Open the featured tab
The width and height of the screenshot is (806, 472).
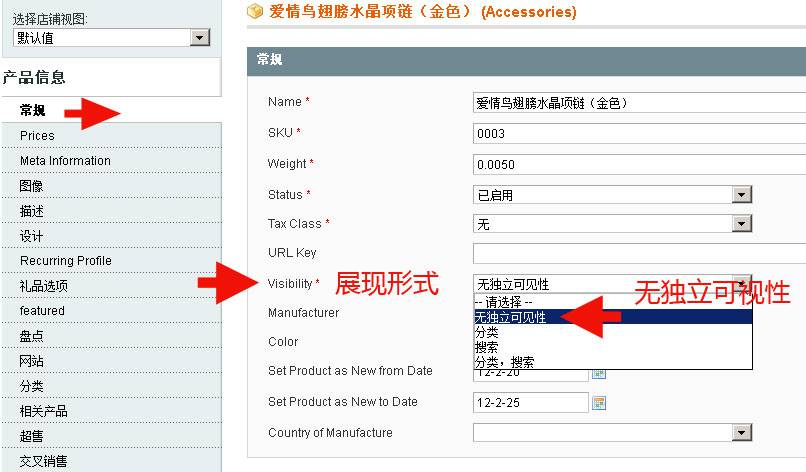coord(112,311)
